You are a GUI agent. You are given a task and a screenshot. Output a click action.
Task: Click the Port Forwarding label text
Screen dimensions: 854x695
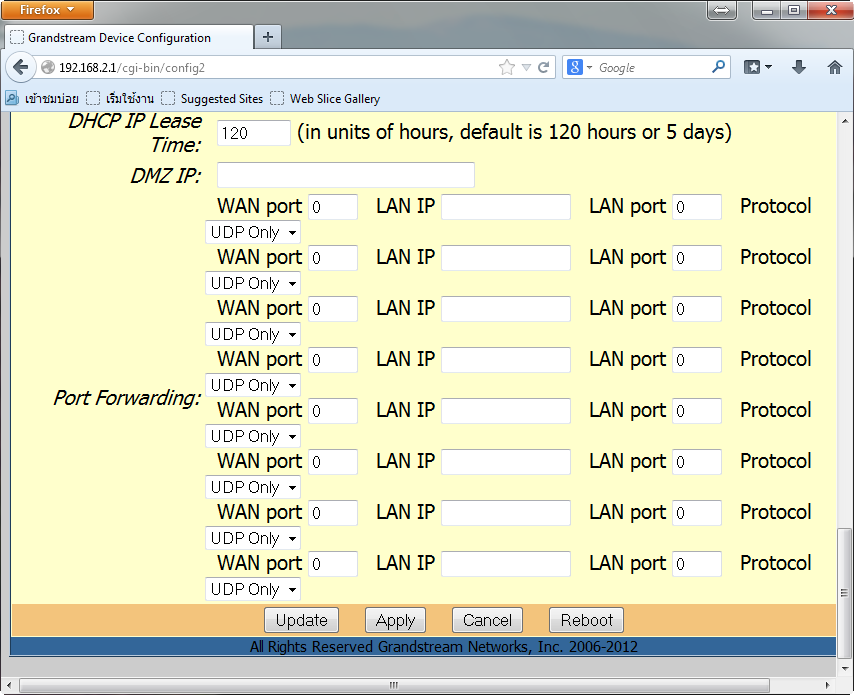coord(127,398)
